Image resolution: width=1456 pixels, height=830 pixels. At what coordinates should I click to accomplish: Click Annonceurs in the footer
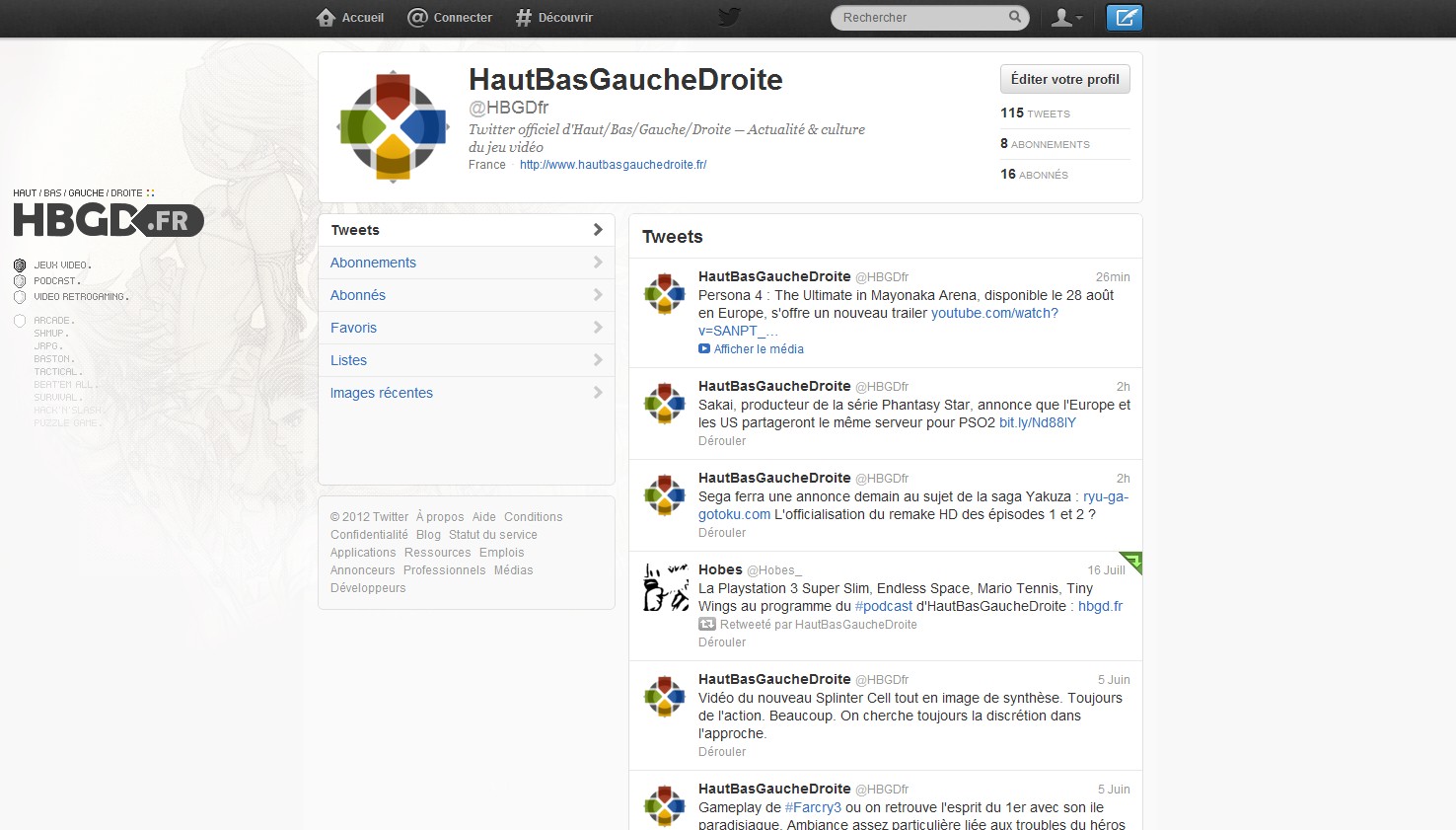tap(363, 570)
